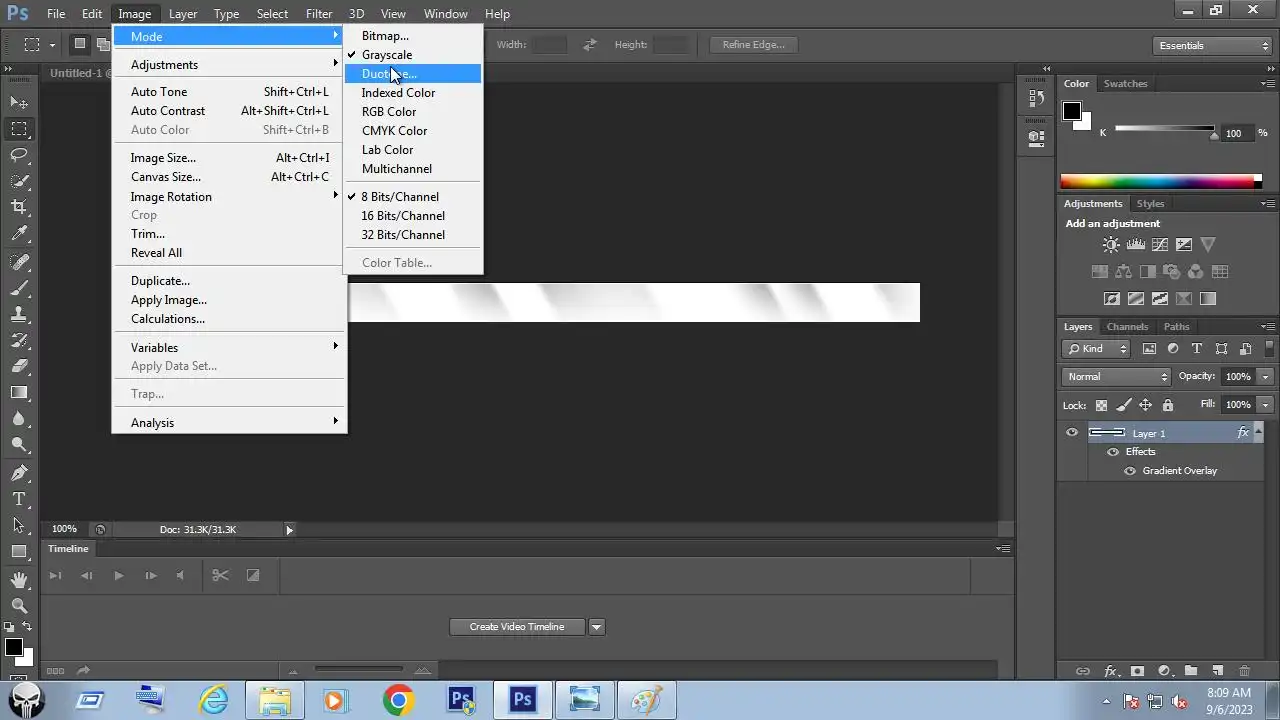Toggle lock transparent pixels
This screenshot has height=720, width=1280.
click(x=1101, y=405)
